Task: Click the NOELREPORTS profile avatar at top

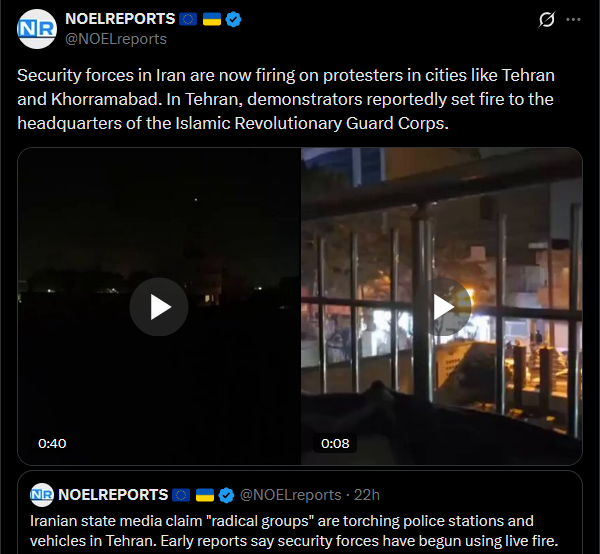Action: click(x=37, y=29)
